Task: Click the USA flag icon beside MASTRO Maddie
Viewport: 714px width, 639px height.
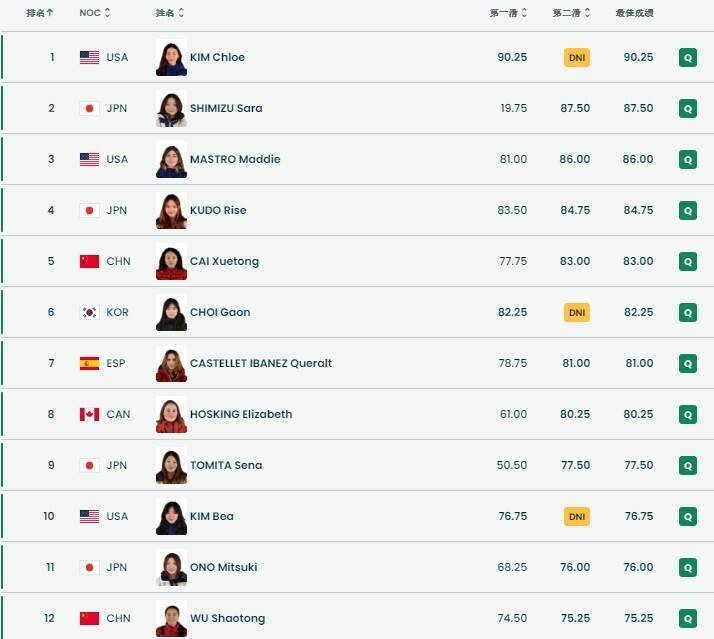Action: coord(90,159)
